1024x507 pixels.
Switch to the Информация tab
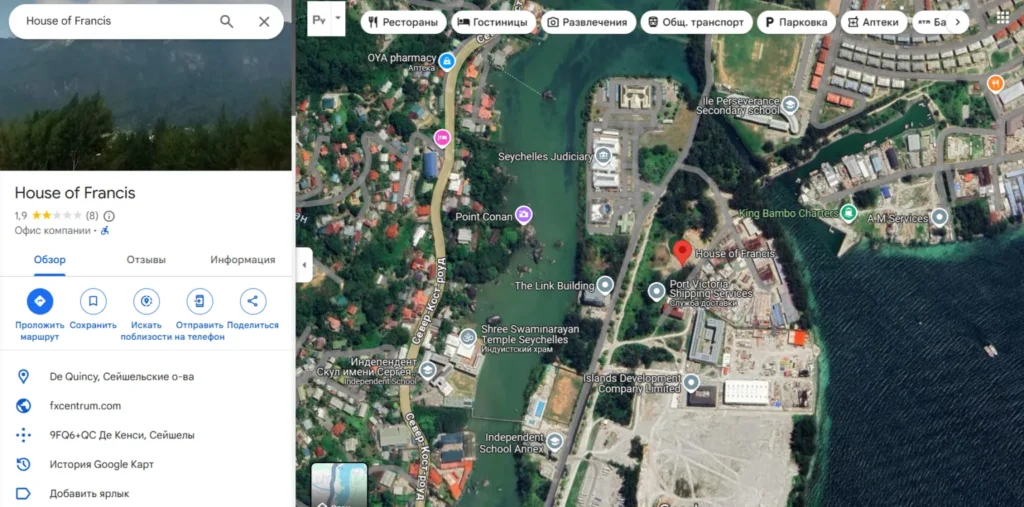pyautogui.click(x=242, y=260)
